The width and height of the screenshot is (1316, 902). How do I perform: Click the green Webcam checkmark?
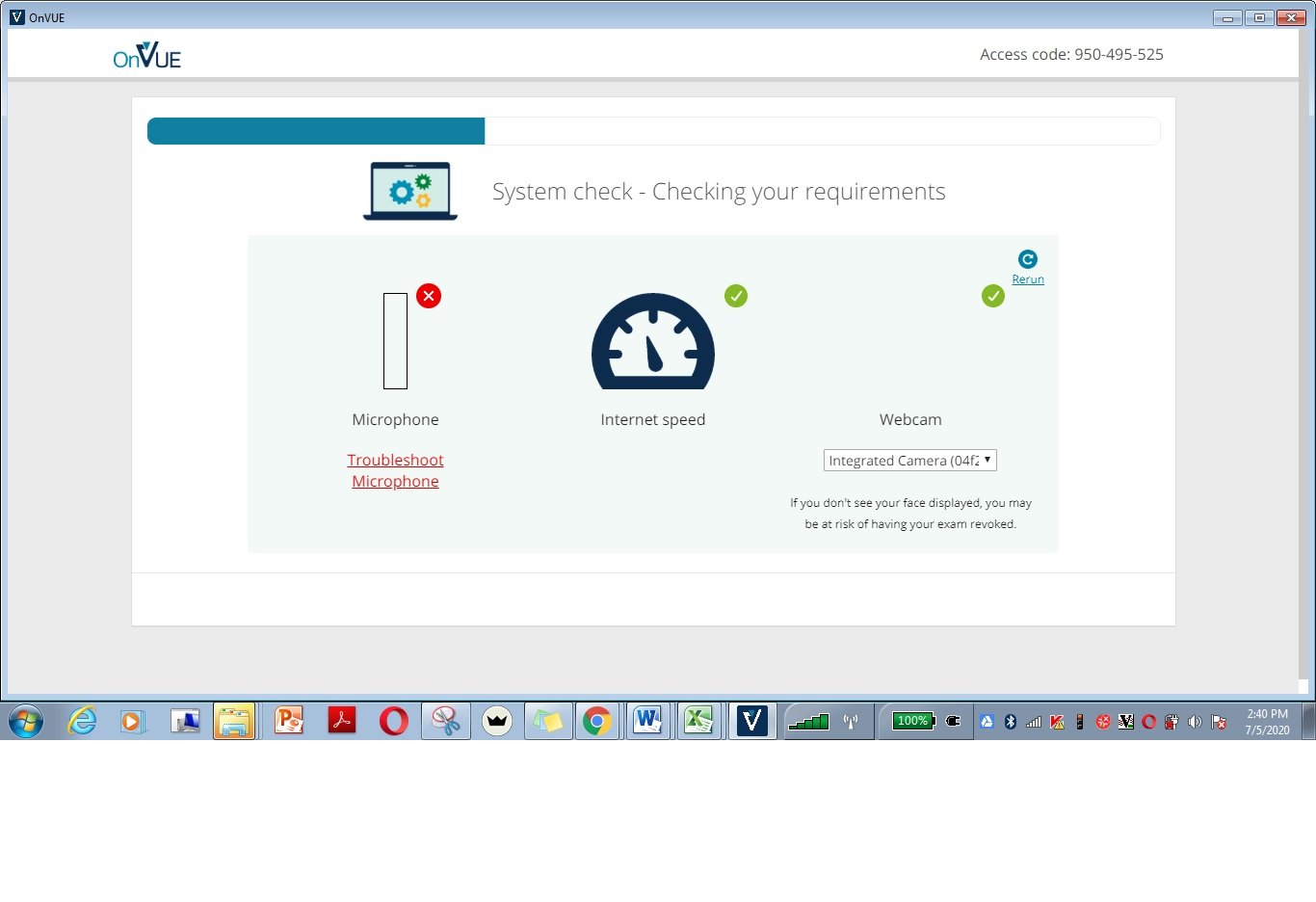992,296
